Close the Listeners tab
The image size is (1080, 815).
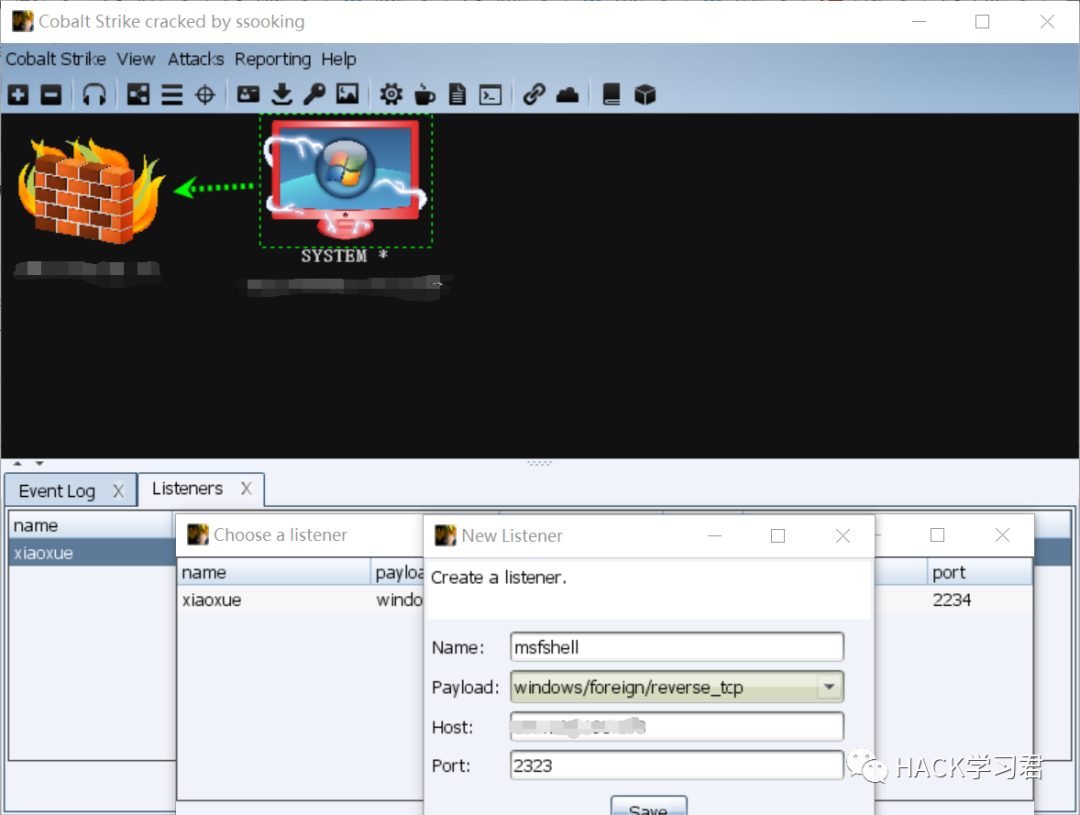(246, 488)
